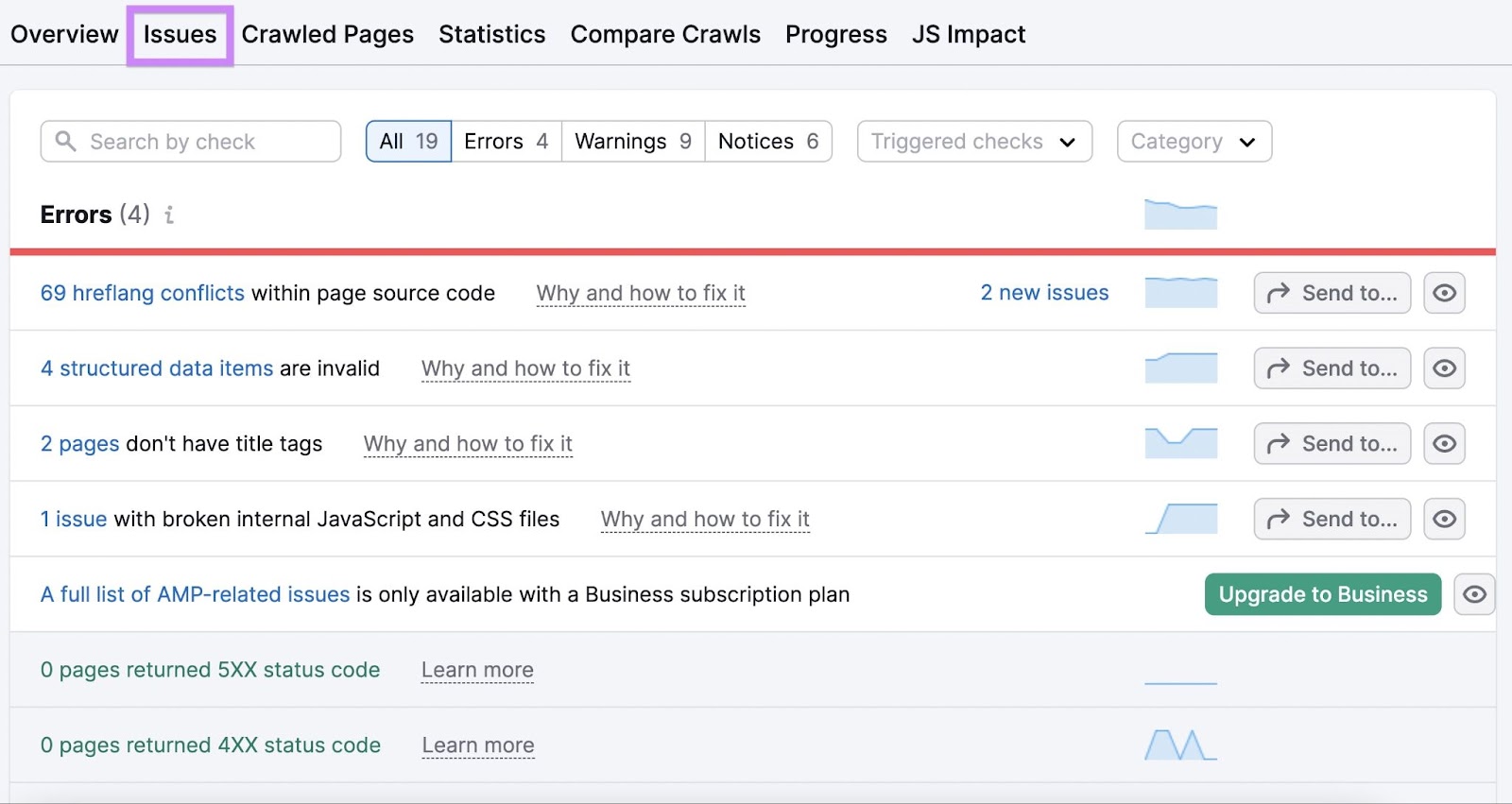Go to the Statistics tab
Image resolution: width=1512 pixels, height=804 pixels.
tap(491, 34)
